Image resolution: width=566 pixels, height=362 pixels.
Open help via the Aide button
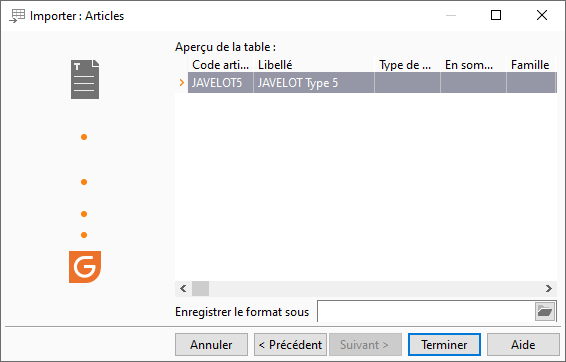click(x=523, y=345)
